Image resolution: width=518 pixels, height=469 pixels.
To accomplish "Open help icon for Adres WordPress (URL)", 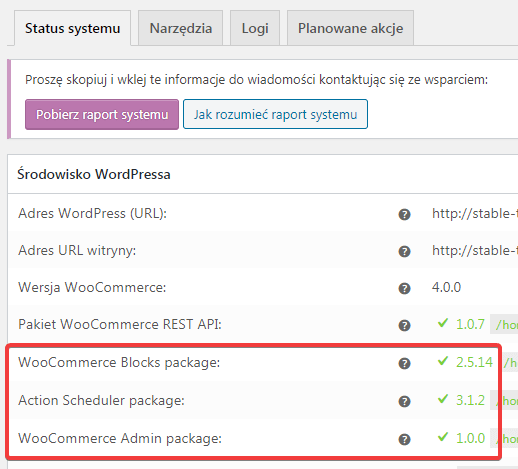I will pos(404,214).
